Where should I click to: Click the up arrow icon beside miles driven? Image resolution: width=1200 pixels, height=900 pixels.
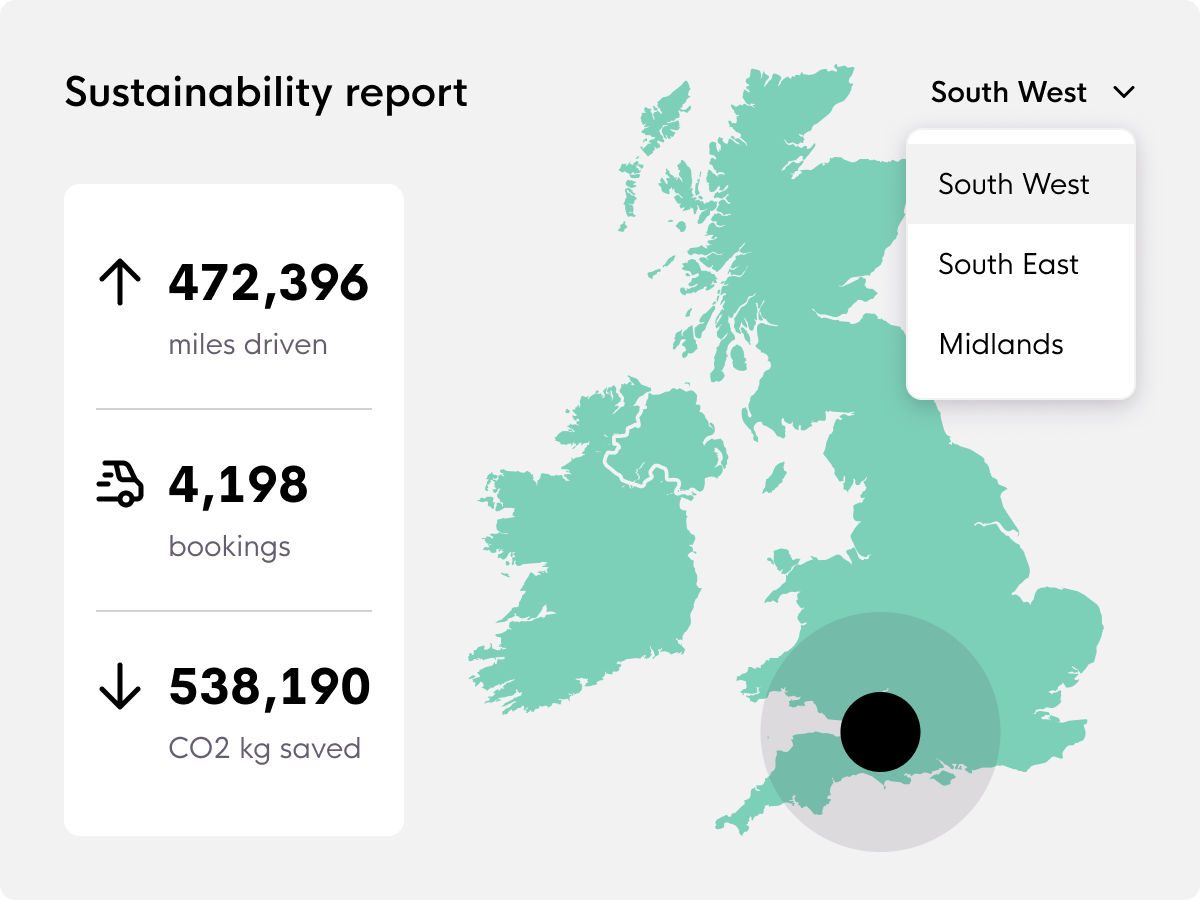120,283
